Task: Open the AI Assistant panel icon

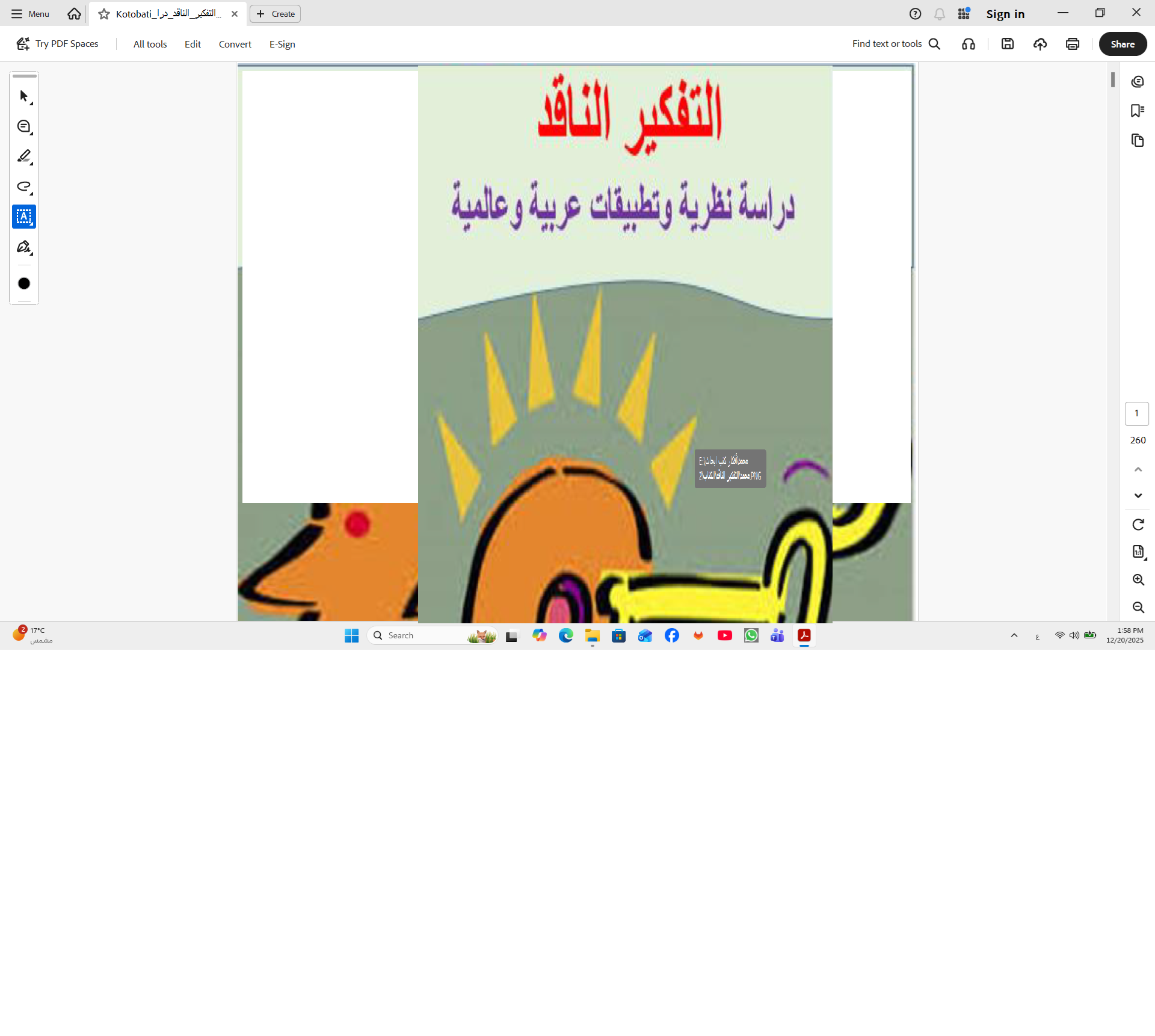Action: [x=1138, y=82]
